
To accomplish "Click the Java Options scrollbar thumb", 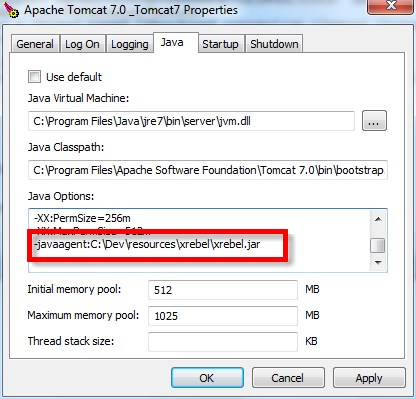I will click(378, 246).
